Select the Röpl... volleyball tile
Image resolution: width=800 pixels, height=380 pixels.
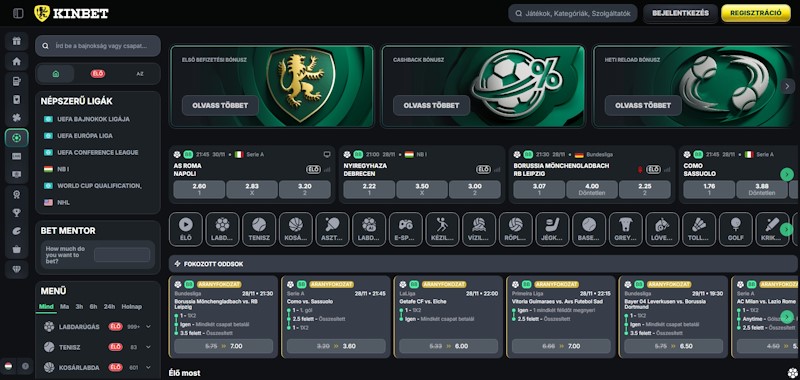[516, 230]
